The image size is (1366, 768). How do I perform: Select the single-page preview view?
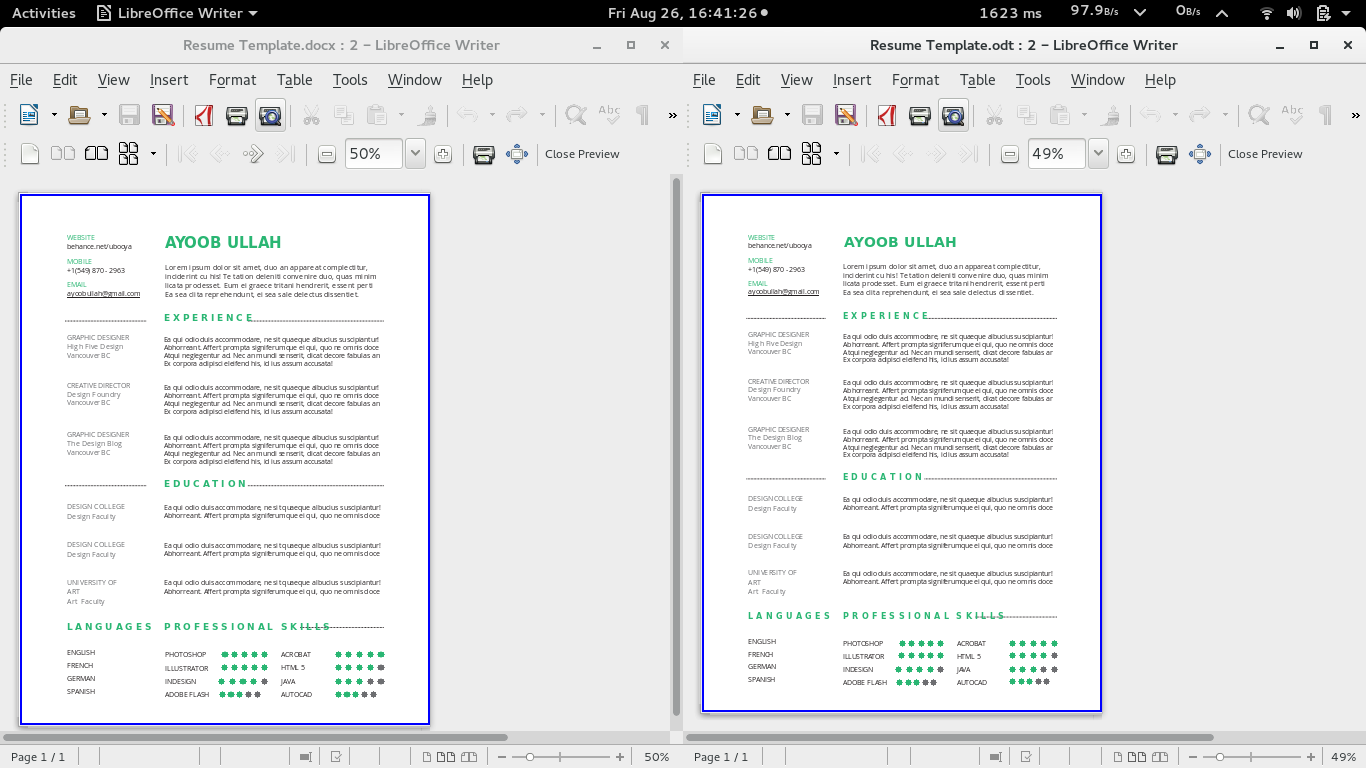coord(28,153)
